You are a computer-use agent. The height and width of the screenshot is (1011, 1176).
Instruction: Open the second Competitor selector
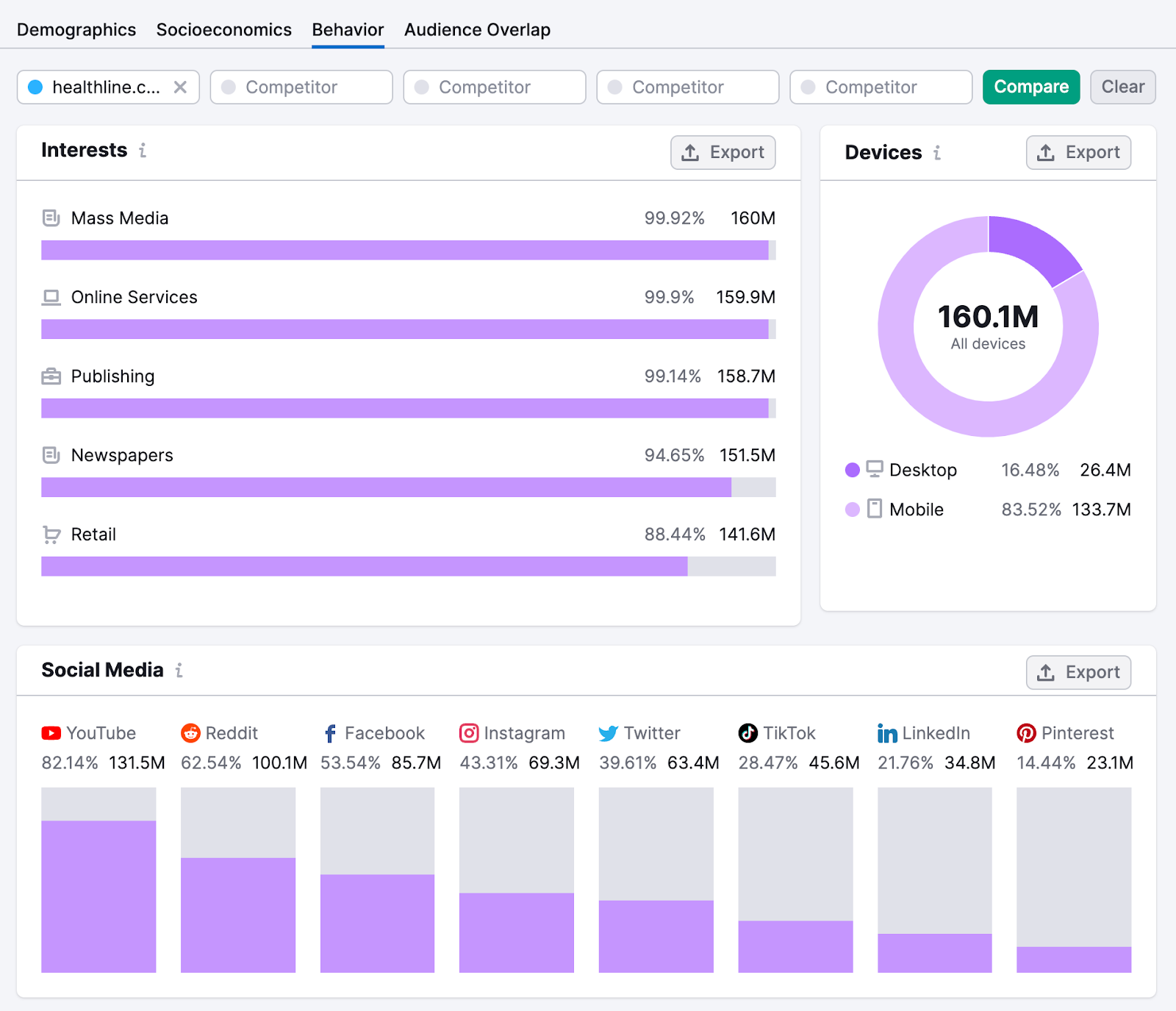click(494, 87)
